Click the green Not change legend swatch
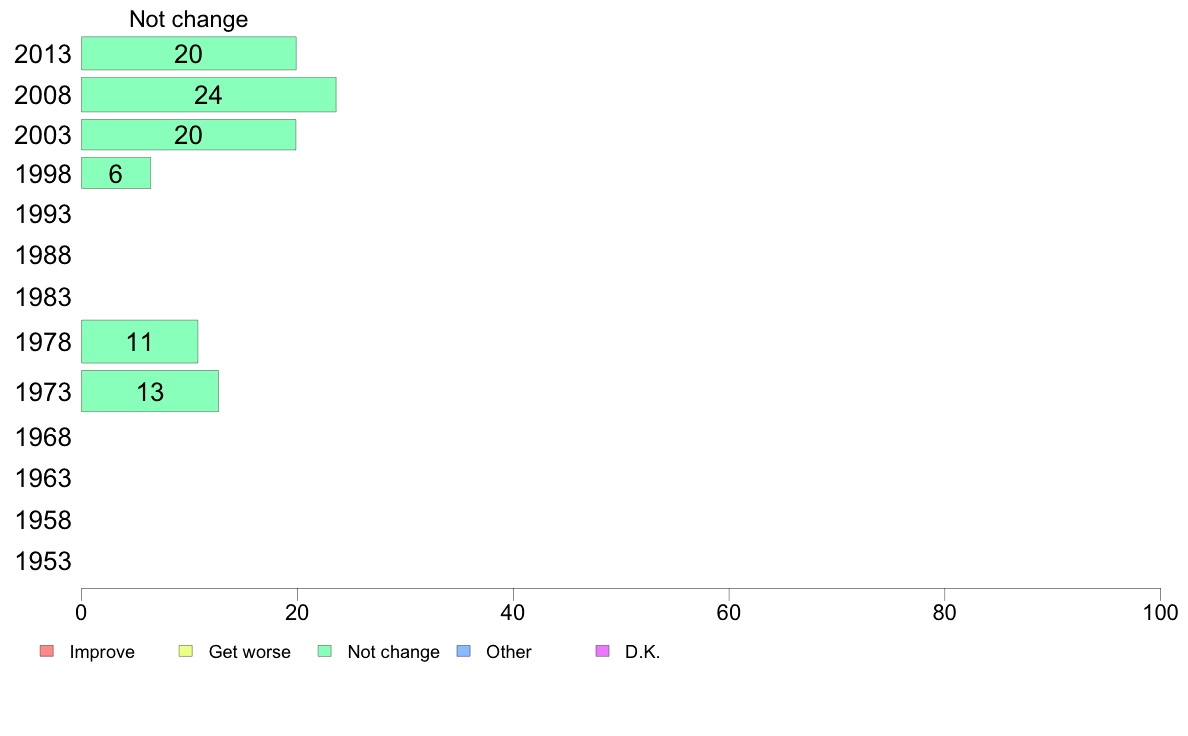Image resolution: width=1188 pixels, height=736 pixels. click(325, 651)
